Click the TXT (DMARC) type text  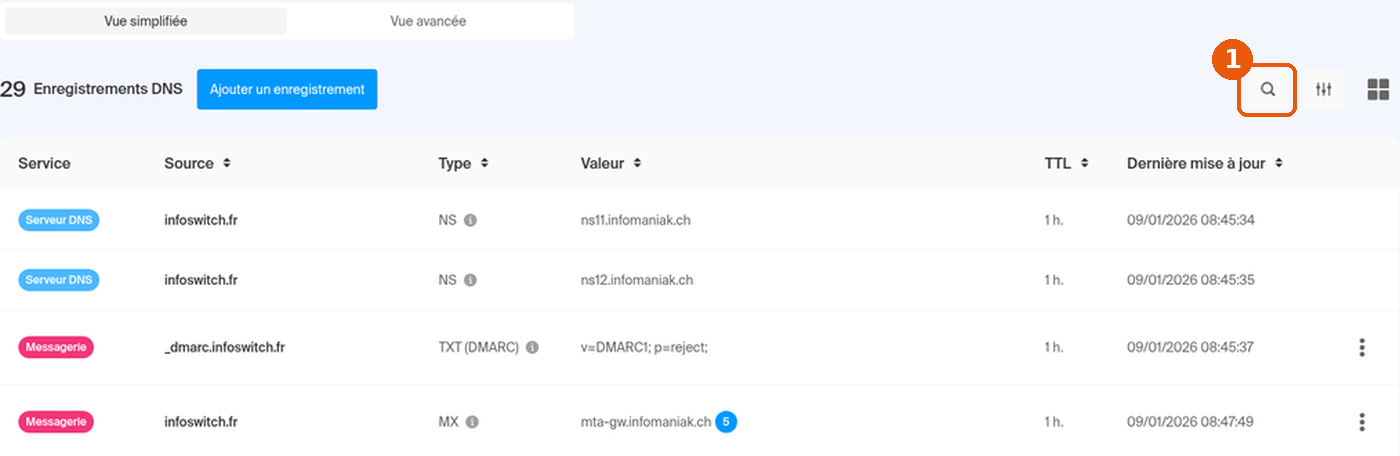pos(478,347)
